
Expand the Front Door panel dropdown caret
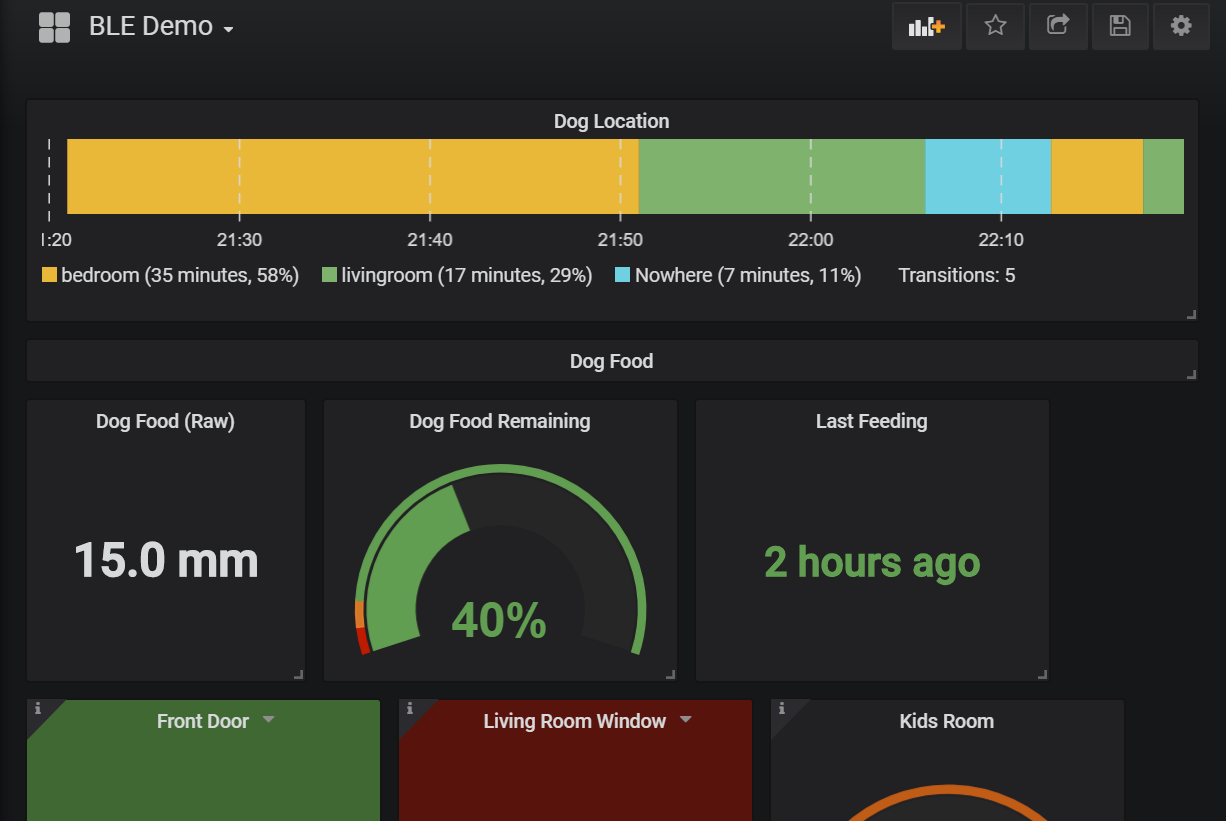click(x=268, y=720)
